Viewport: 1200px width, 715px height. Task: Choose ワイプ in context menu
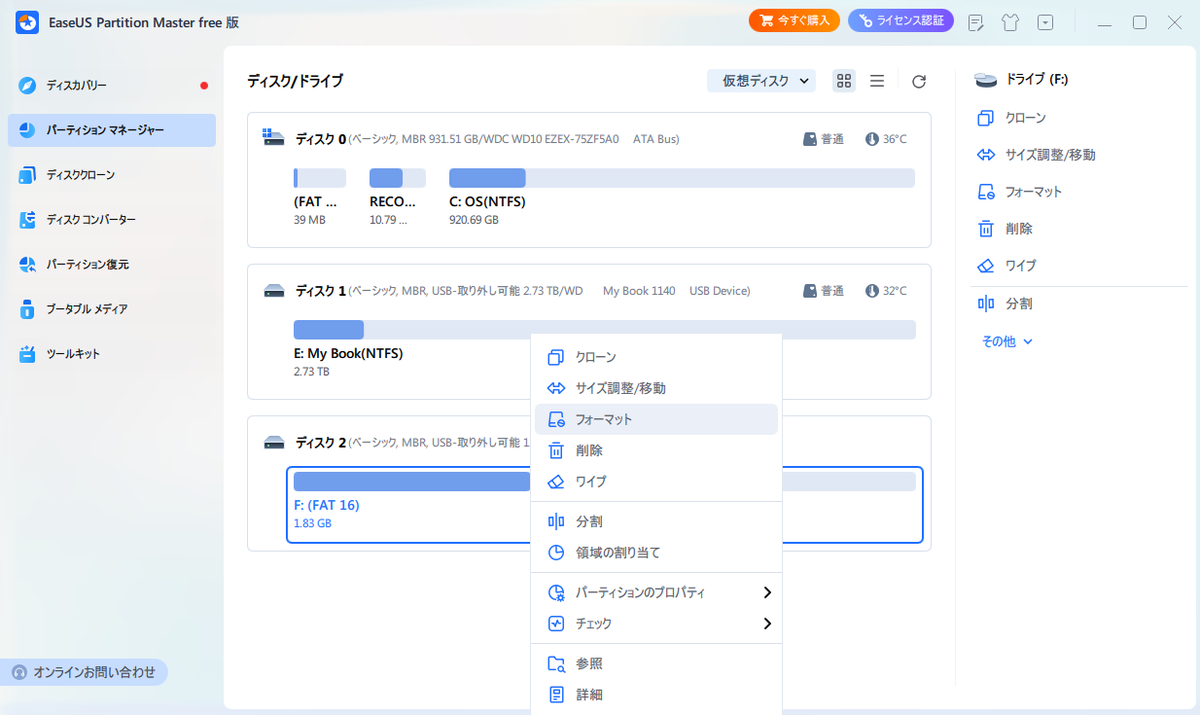(x=656, y=482)
